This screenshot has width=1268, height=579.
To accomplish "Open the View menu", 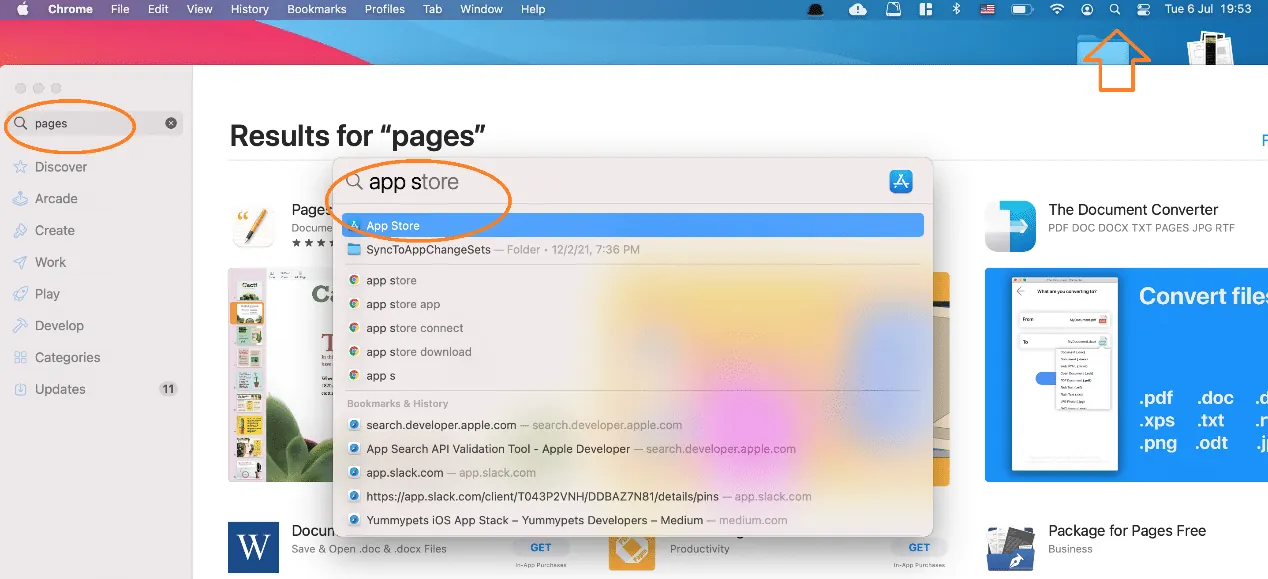I will click(x=200, y=9).
